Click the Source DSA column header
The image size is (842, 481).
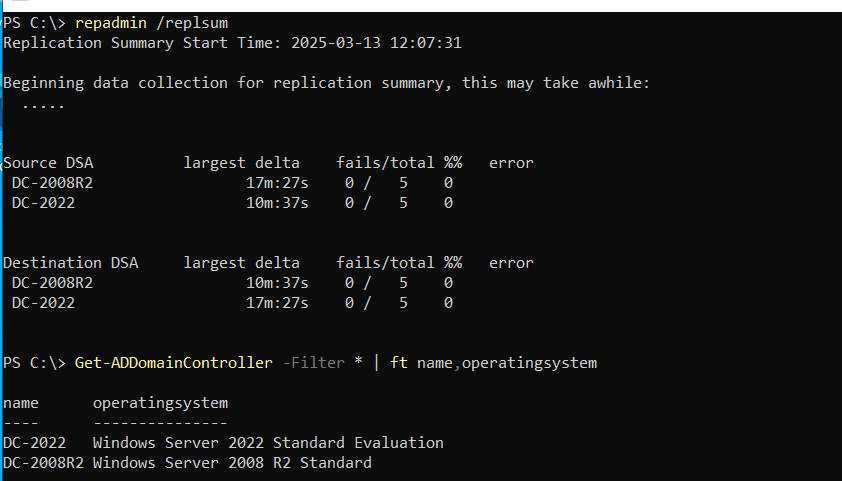[48, 163]
